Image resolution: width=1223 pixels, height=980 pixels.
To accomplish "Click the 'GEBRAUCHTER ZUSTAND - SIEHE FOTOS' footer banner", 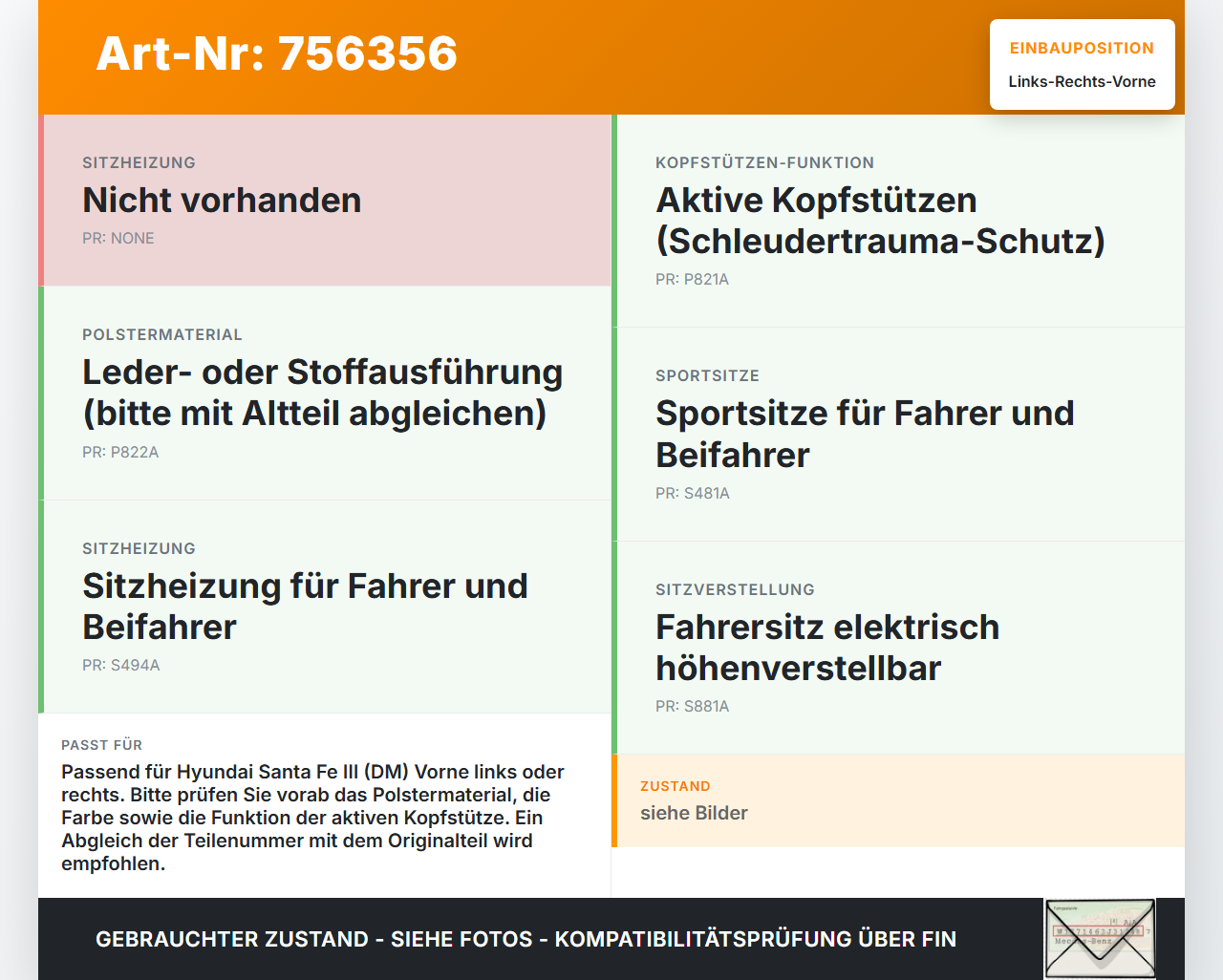I will [x=526, y=939].
